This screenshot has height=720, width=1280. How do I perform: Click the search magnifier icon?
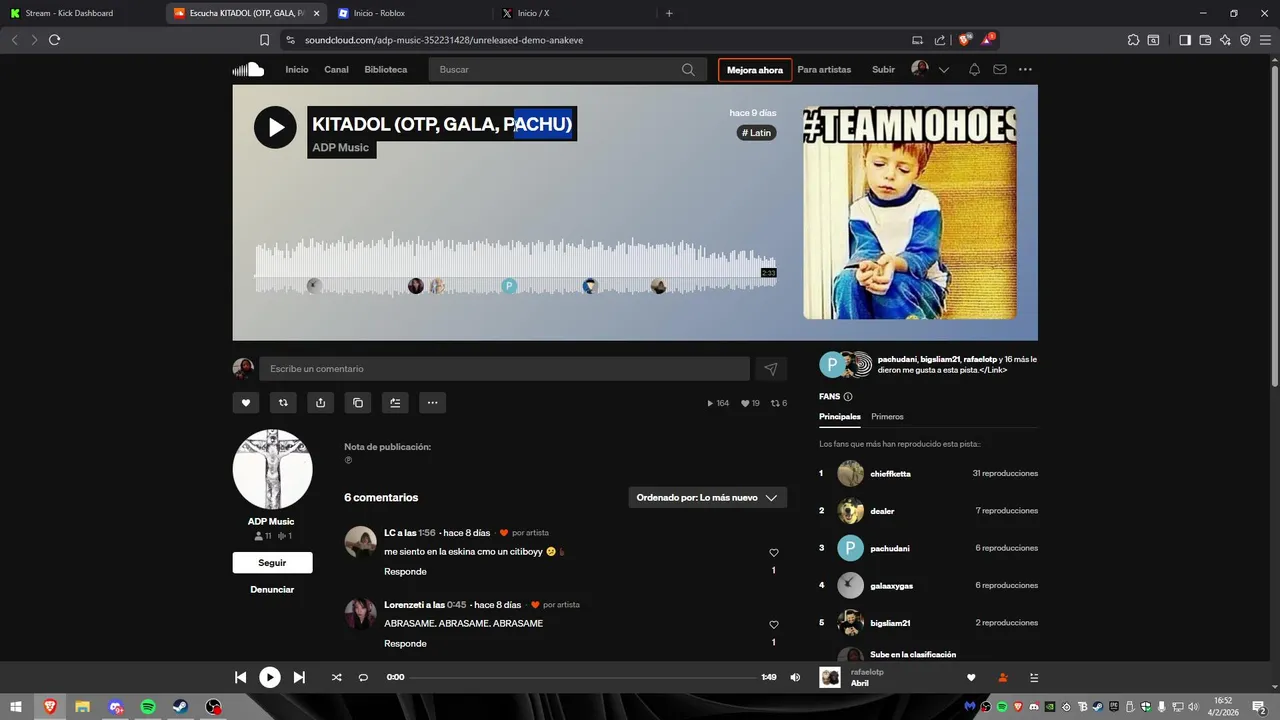click(x=688, y=70)
